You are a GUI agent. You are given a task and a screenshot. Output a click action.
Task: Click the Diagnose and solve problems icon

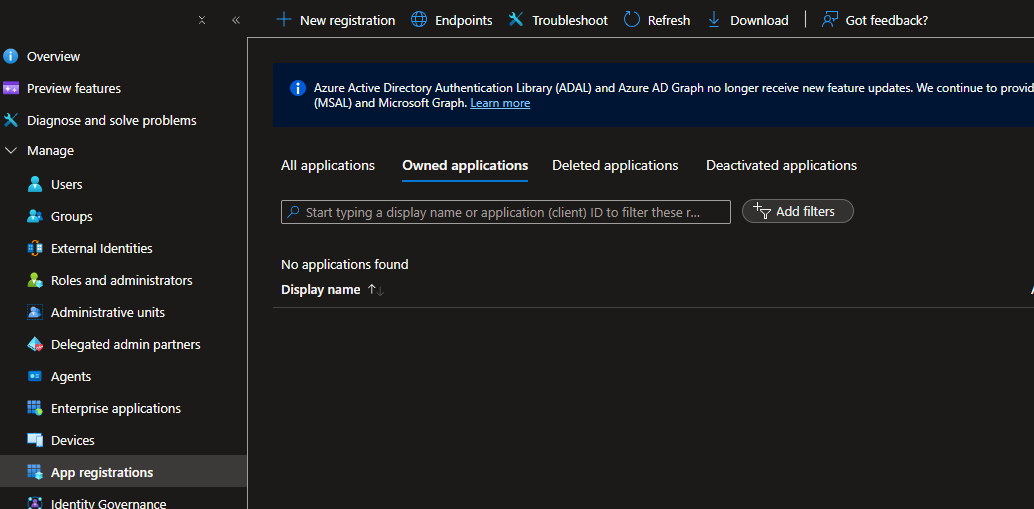(11, 120)
